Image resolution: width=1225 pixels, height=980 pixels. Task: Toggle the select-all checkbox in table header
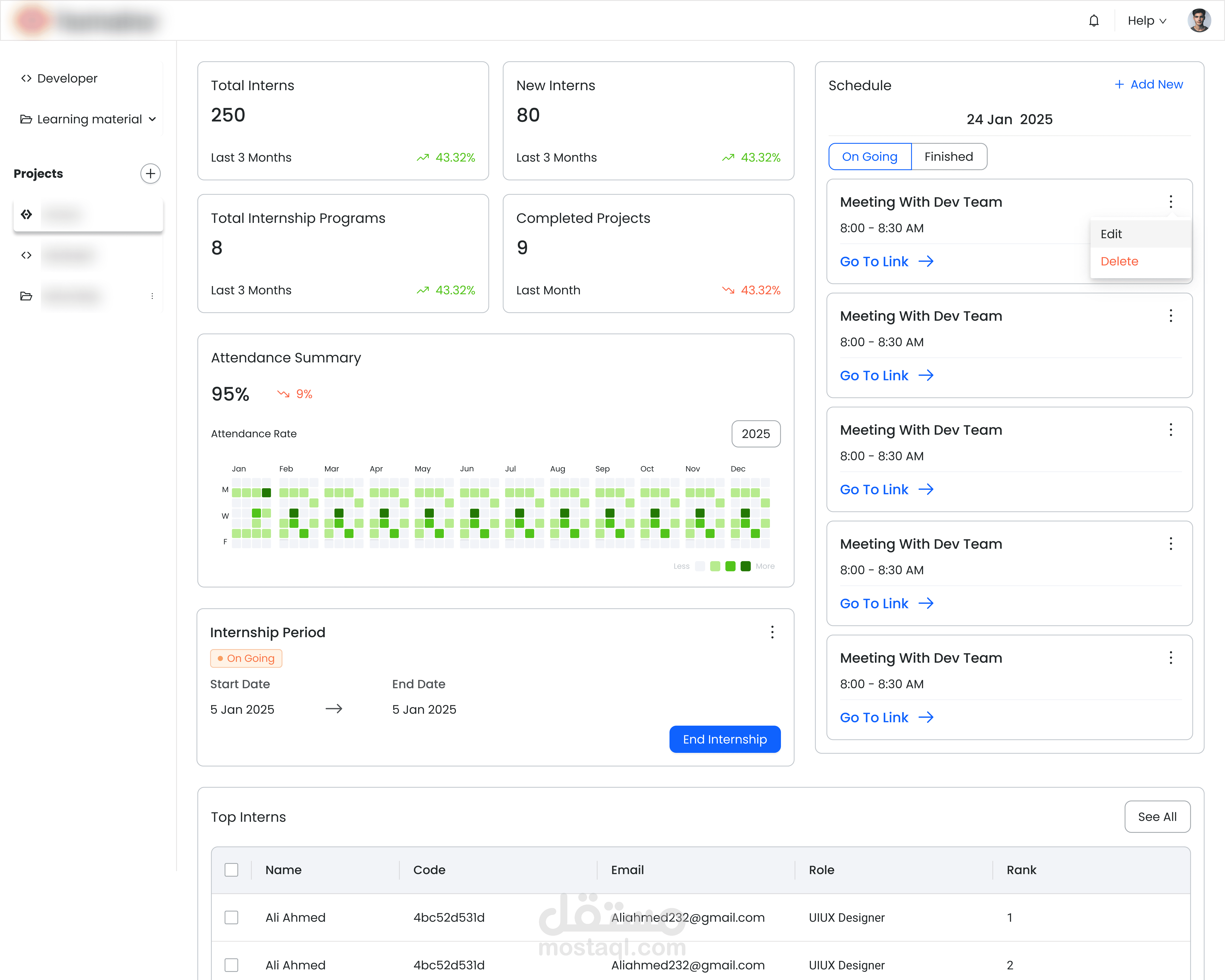click(x=231, y=870)
